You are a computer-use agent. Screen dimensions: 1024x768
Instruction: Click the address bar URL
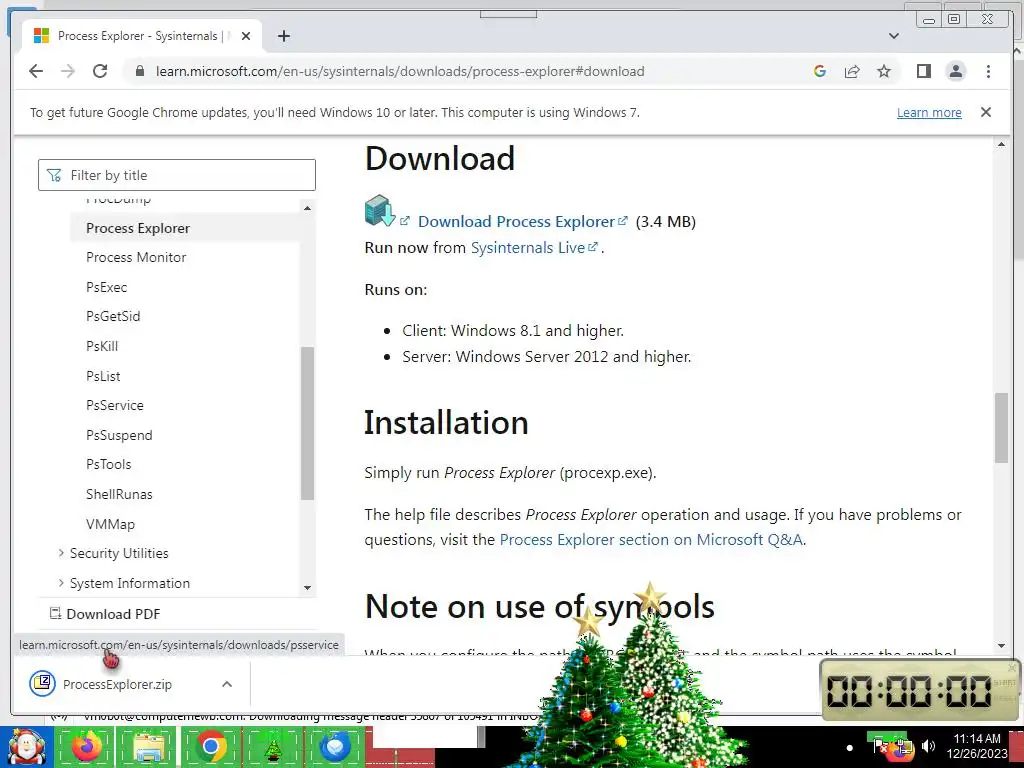400,71
